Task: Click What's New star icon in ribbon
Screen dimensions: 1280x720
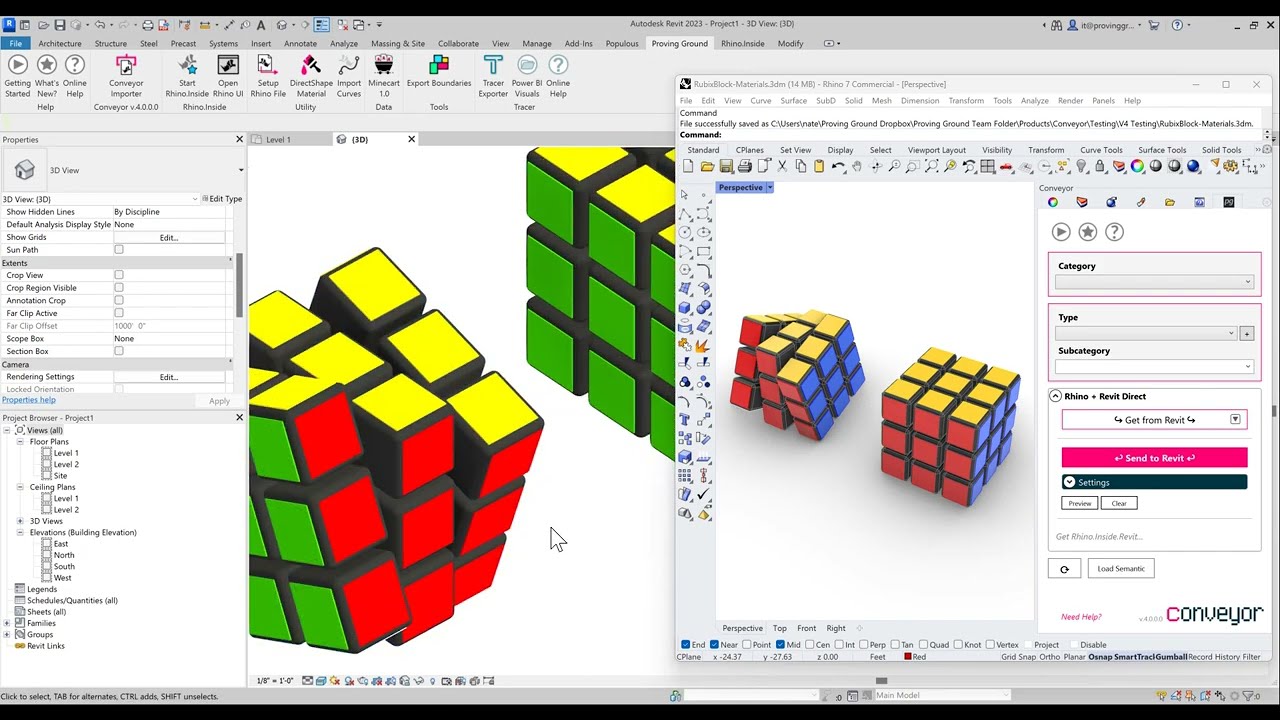Action: [46, 76]
